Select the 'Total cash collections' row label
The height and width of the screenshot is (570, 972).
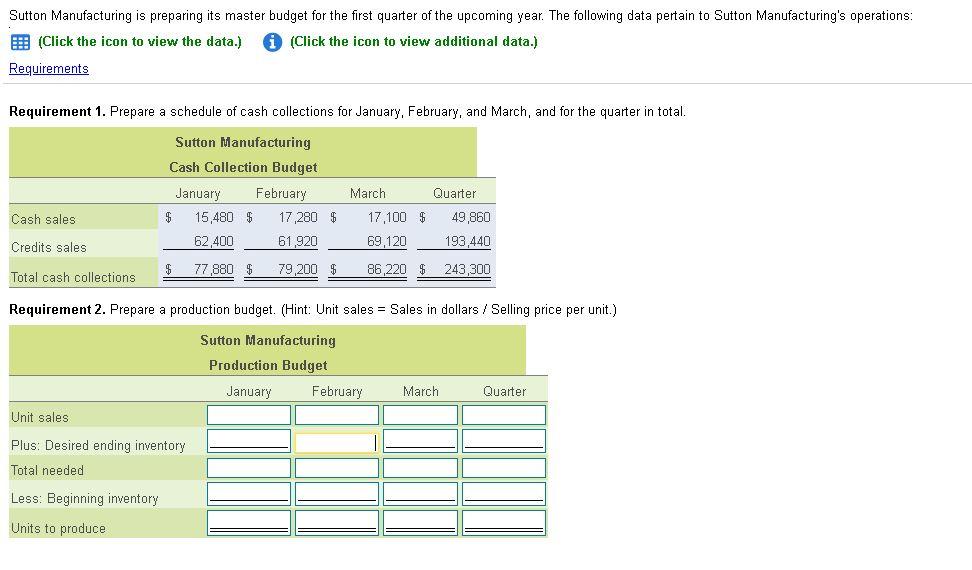73,278
